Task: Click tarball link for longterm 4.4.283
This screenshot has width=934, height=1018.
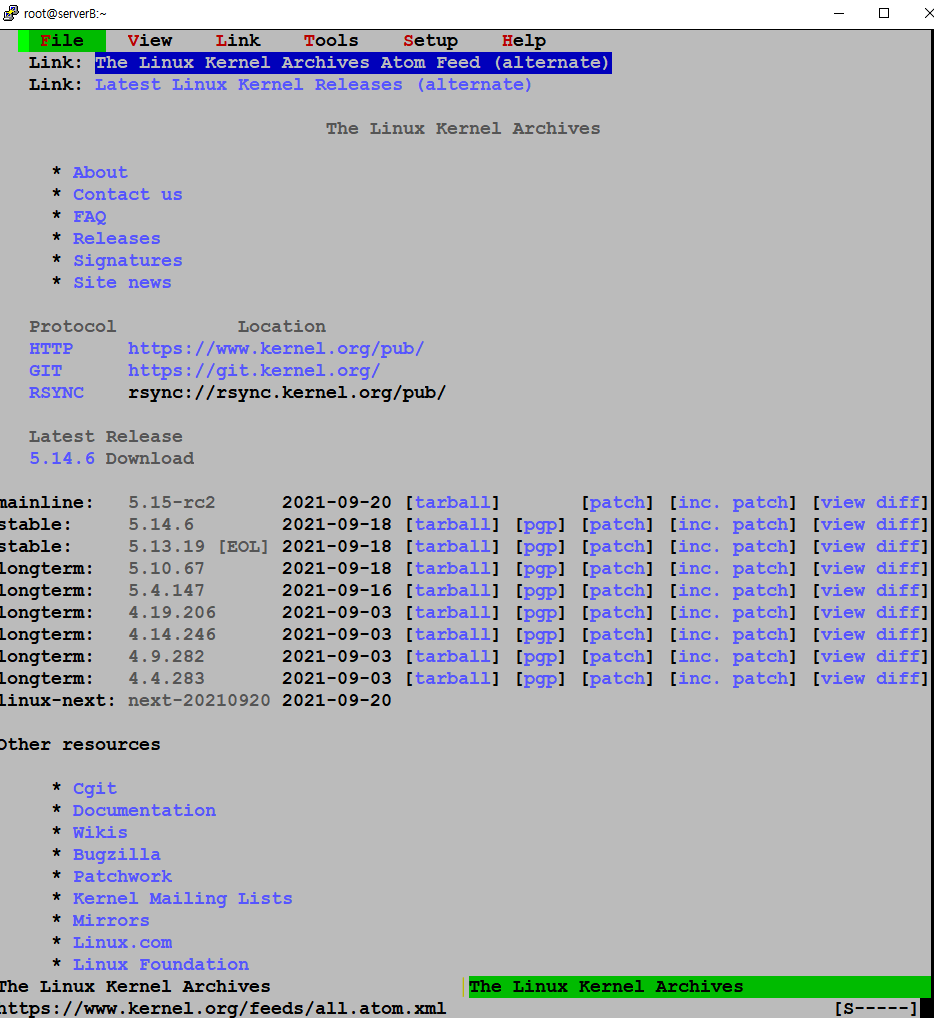Action: click(452, 679)
